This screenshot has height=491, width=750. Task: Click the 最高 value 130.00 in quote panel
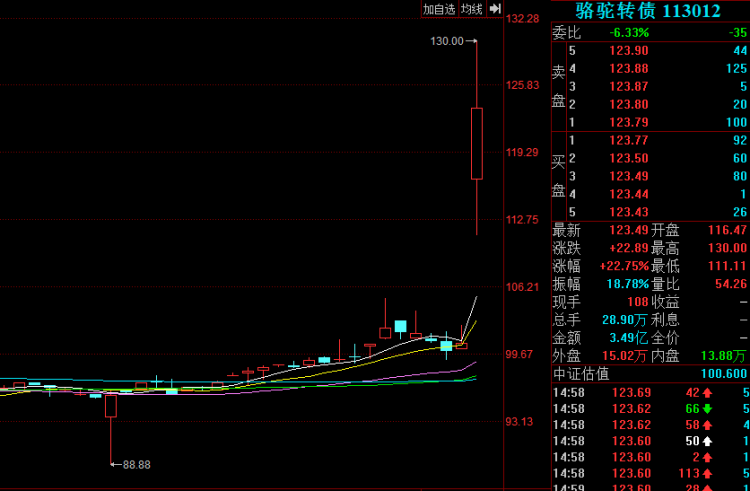(x=727, y=248)
